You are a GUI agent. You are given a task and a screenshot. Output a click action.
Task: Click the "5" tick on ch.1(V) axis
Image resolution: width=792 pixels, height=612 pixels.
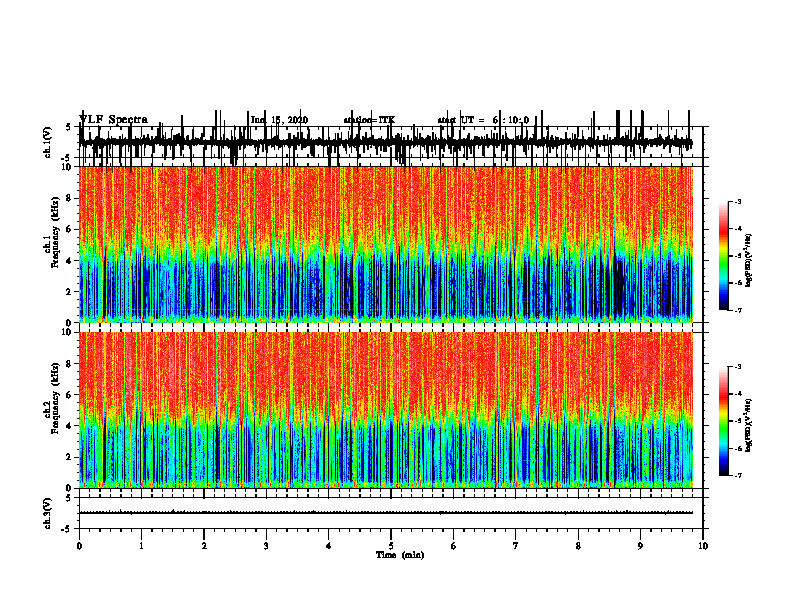[69, 127]
